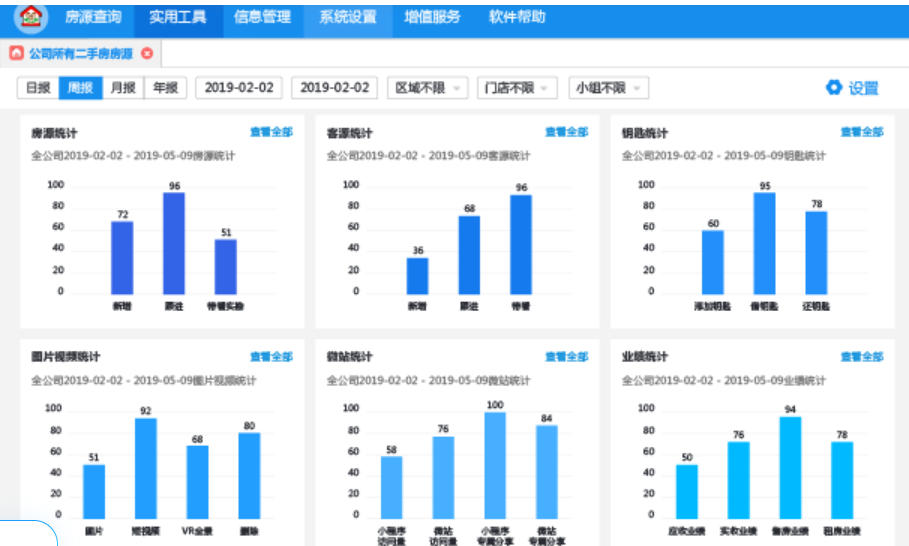Switch to 年报 yearly report
The image size is (909, 546).
pos(165,88)
